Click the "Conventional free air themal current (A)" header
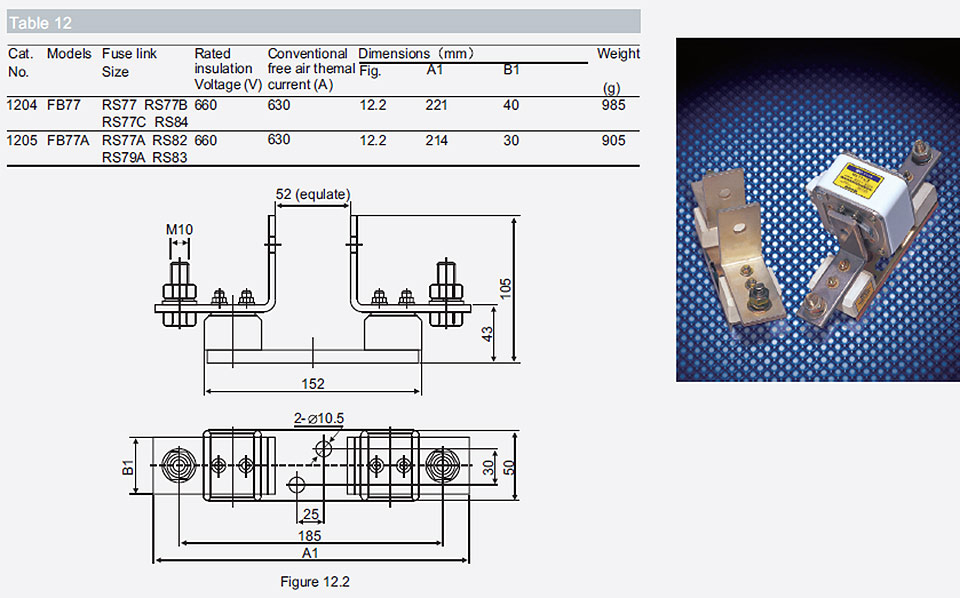Viewport: 960px width, 598px height. (x=311, y=69)
